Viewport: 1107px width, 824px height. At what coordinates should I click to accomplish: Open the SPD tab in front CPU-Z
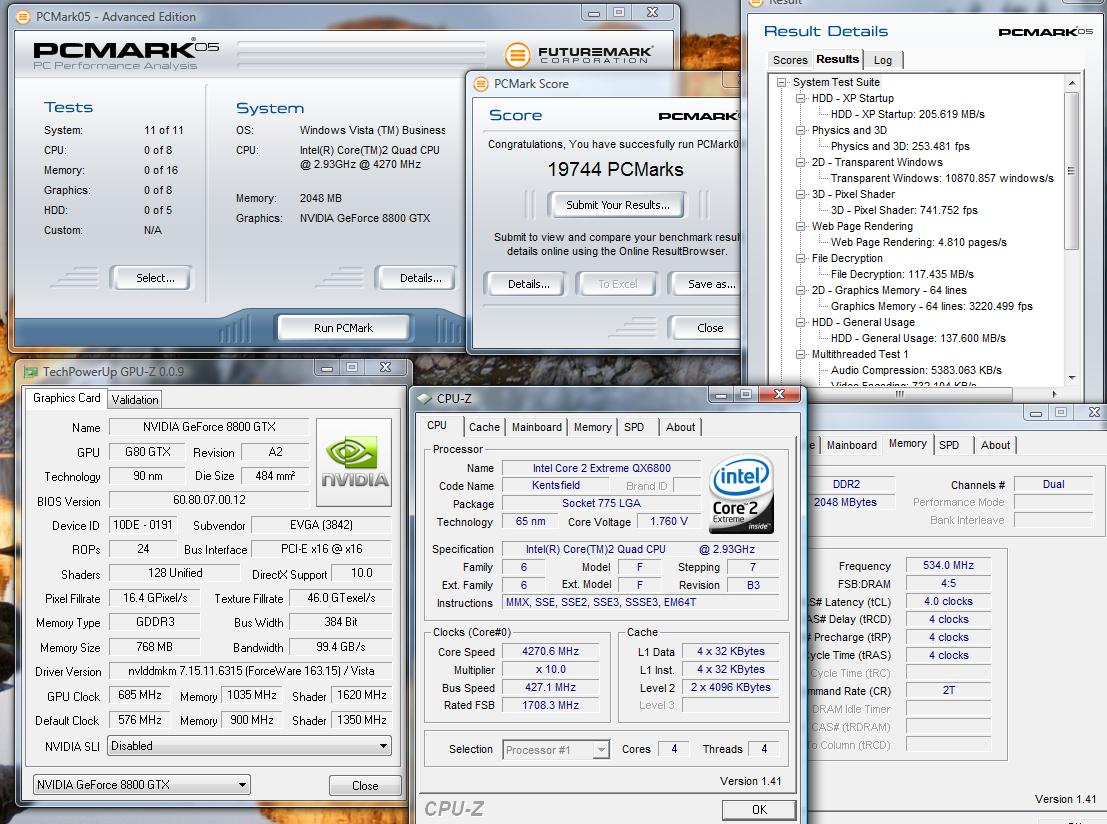click(x=634, y=427)
